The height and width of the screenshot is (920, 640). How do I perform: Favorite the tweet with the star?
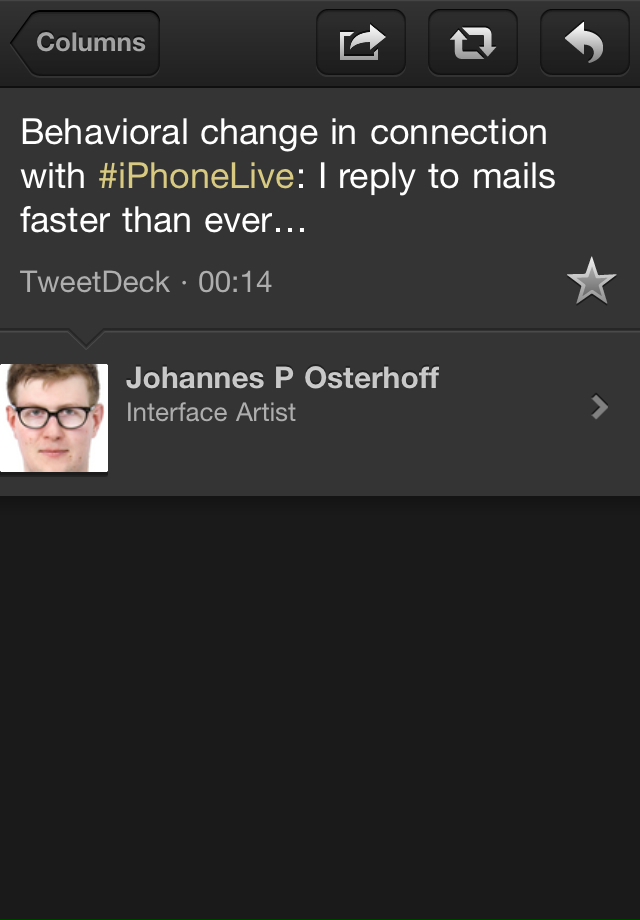(591, 281)
